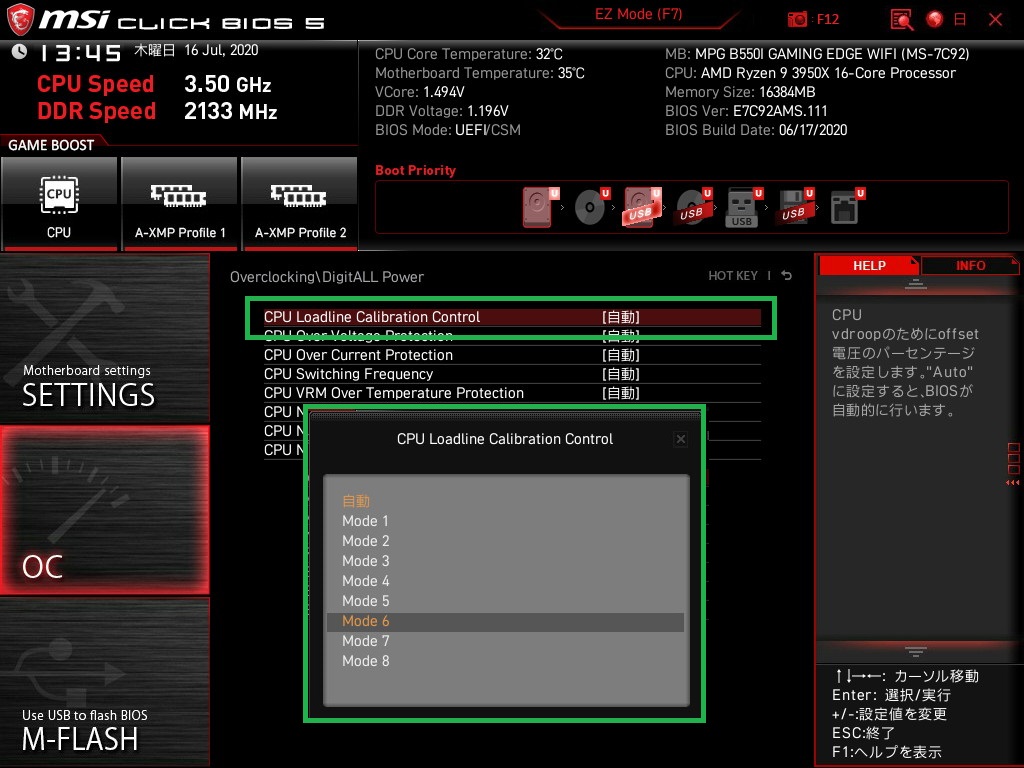The height and width of the screenshot is (768, 1024).
Task: Click the date 16 Jul, 2020
Action: point(221,50)
